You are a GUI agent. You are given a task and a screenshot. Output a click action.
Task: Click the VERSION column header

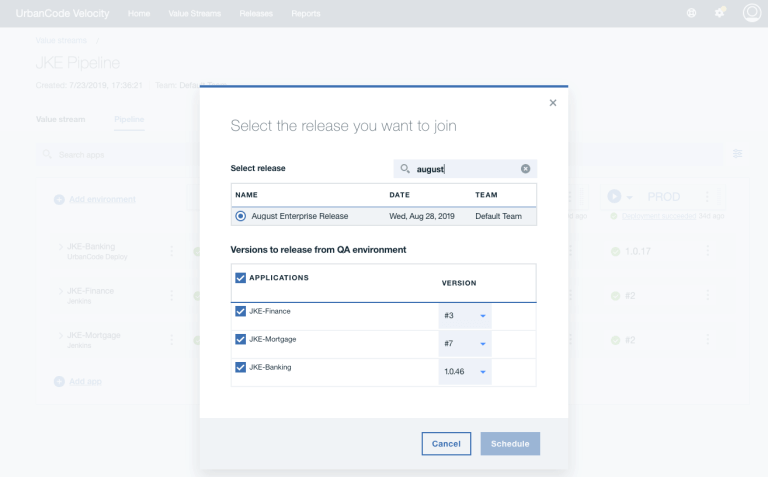(x=459, y=283)
